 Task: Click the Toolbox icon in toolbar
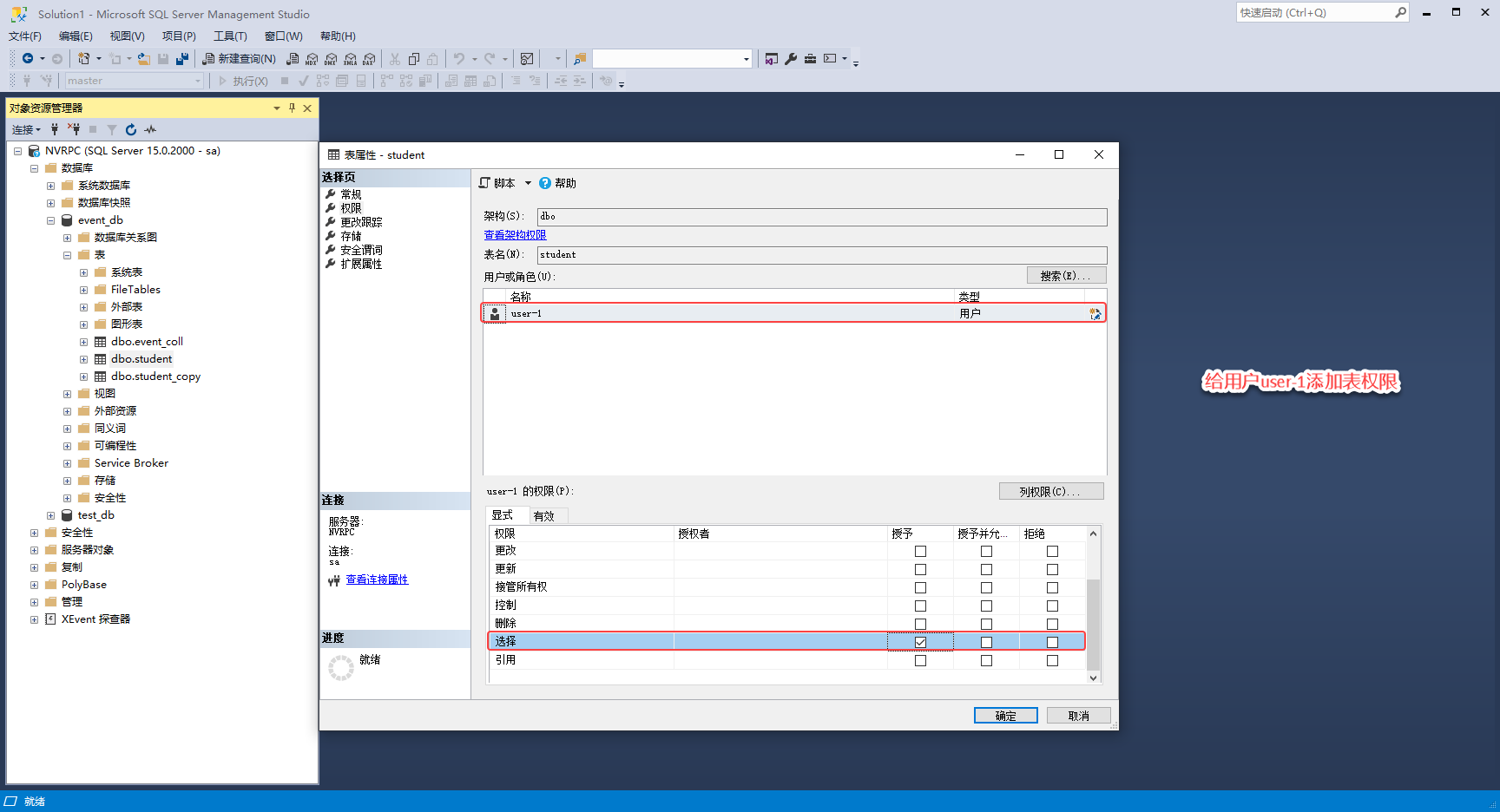point(810,59)
